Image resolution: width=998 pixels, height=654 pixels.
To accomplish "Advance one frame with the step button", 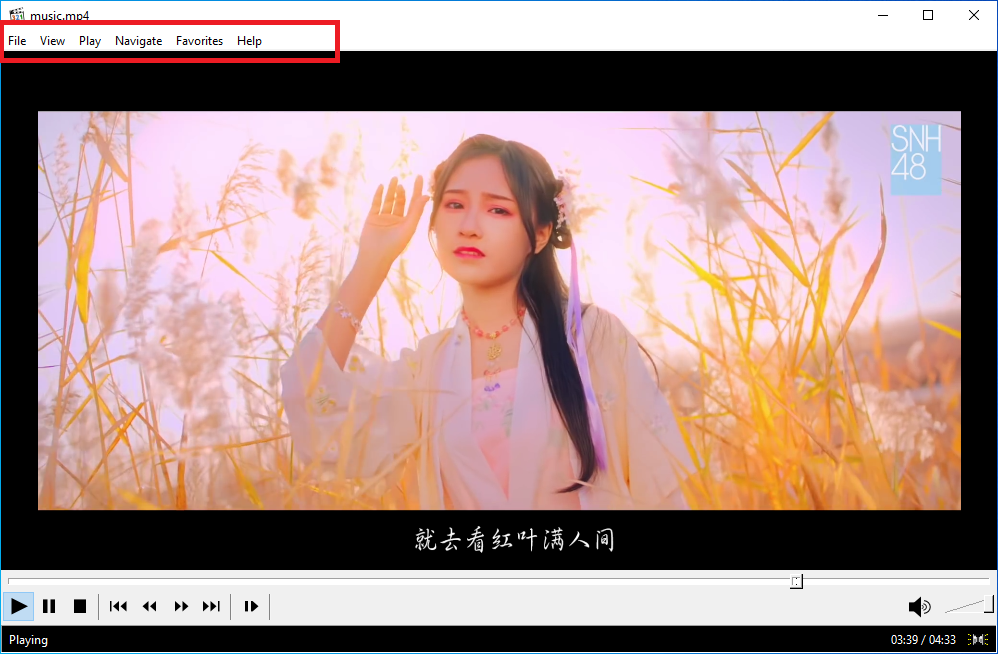I will [x=251, y=606].
